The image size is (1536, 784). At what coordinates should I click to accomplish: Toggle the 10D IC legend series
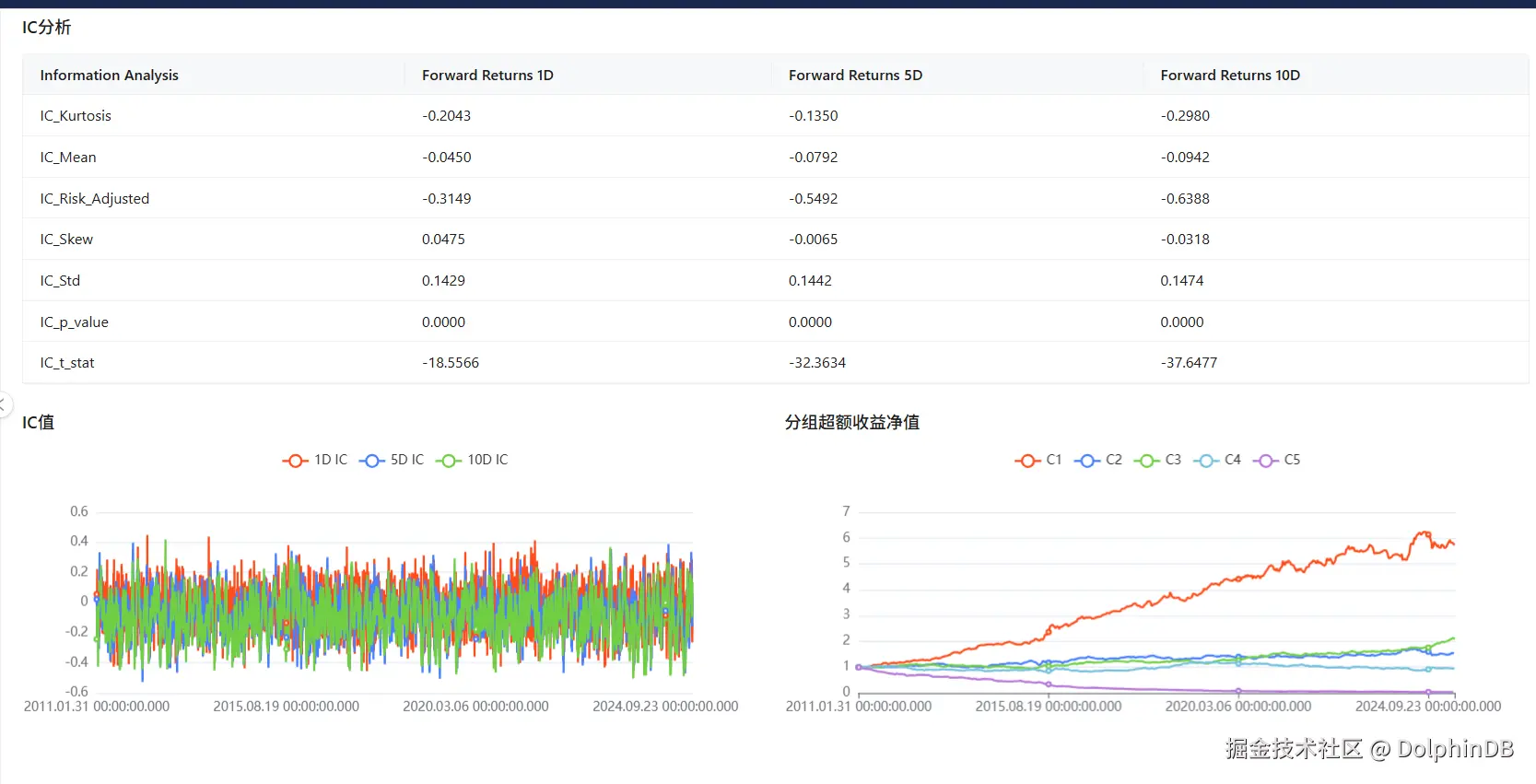tap(472, 460)
